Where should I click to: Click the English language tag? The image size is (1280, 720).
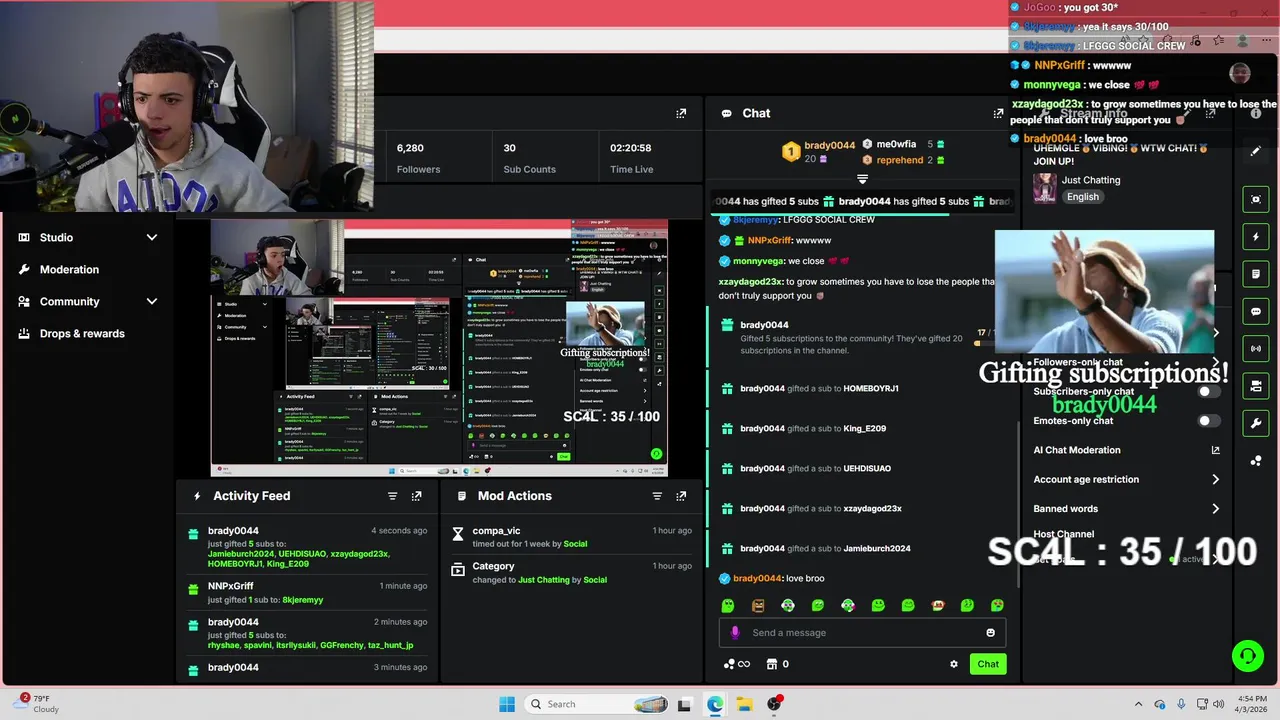point(1082,197)
